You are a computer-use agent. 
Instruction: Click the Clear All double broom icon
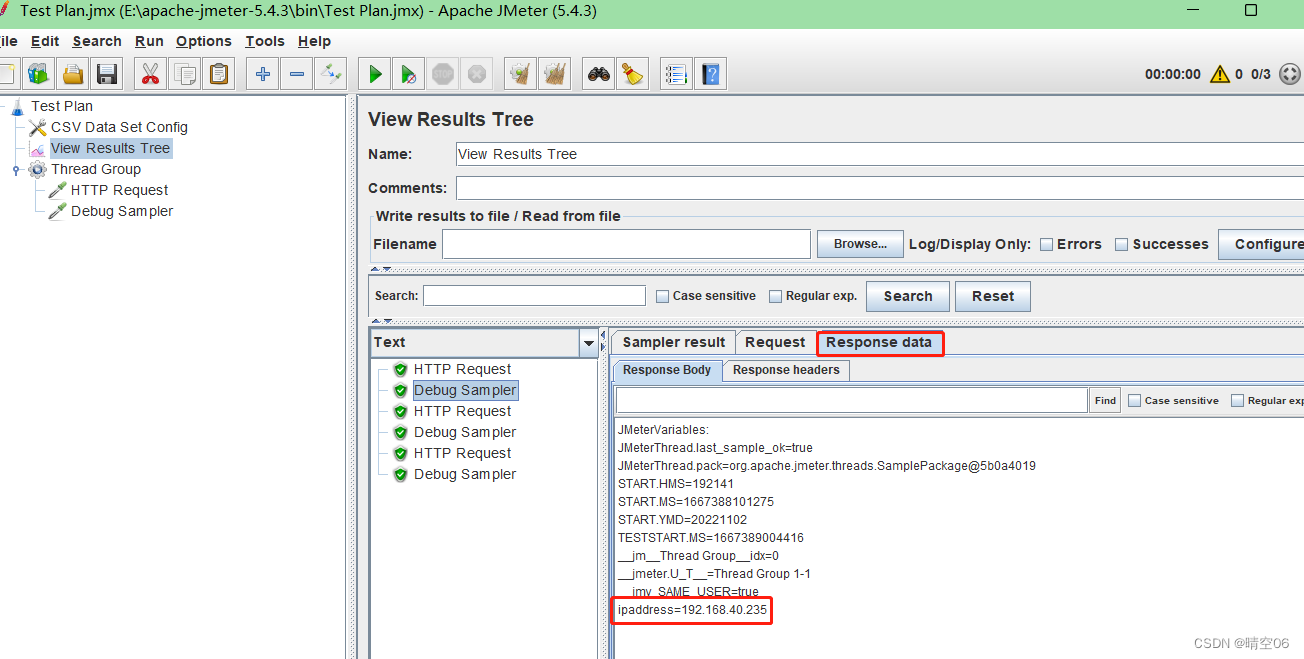(554, 74)
